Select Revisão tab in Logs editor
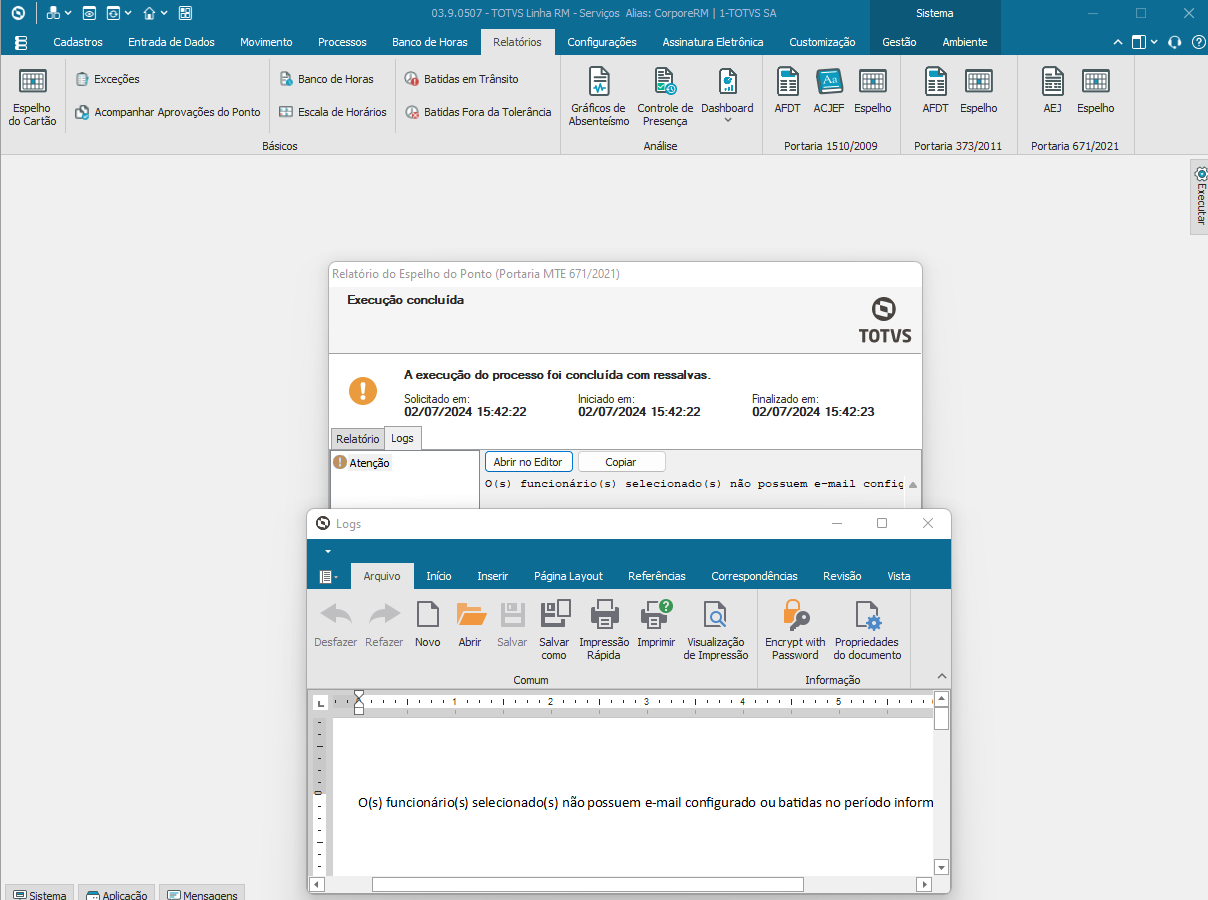 point(842,576)
